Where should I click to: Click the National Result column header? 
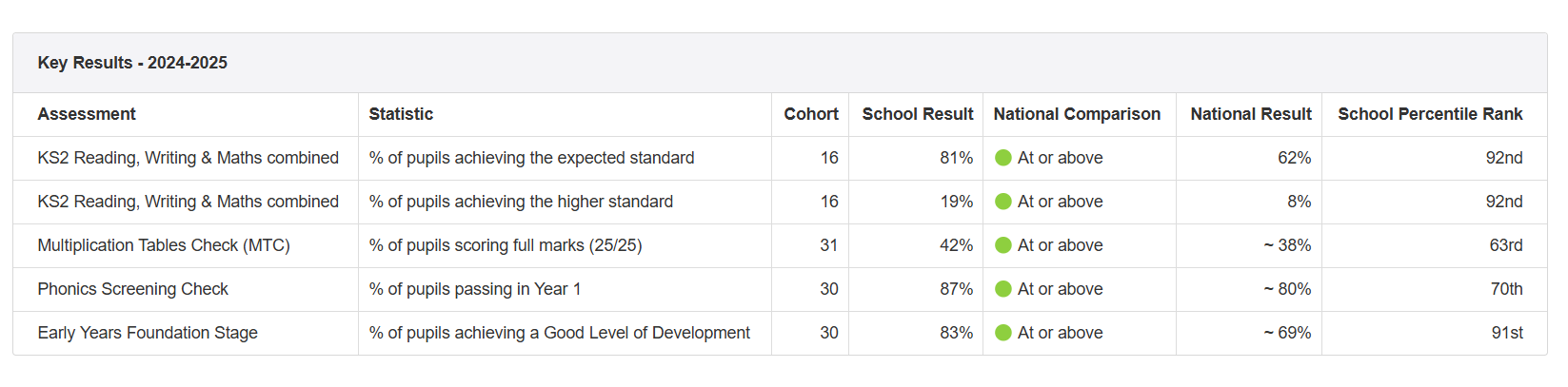coord(1250,114)
